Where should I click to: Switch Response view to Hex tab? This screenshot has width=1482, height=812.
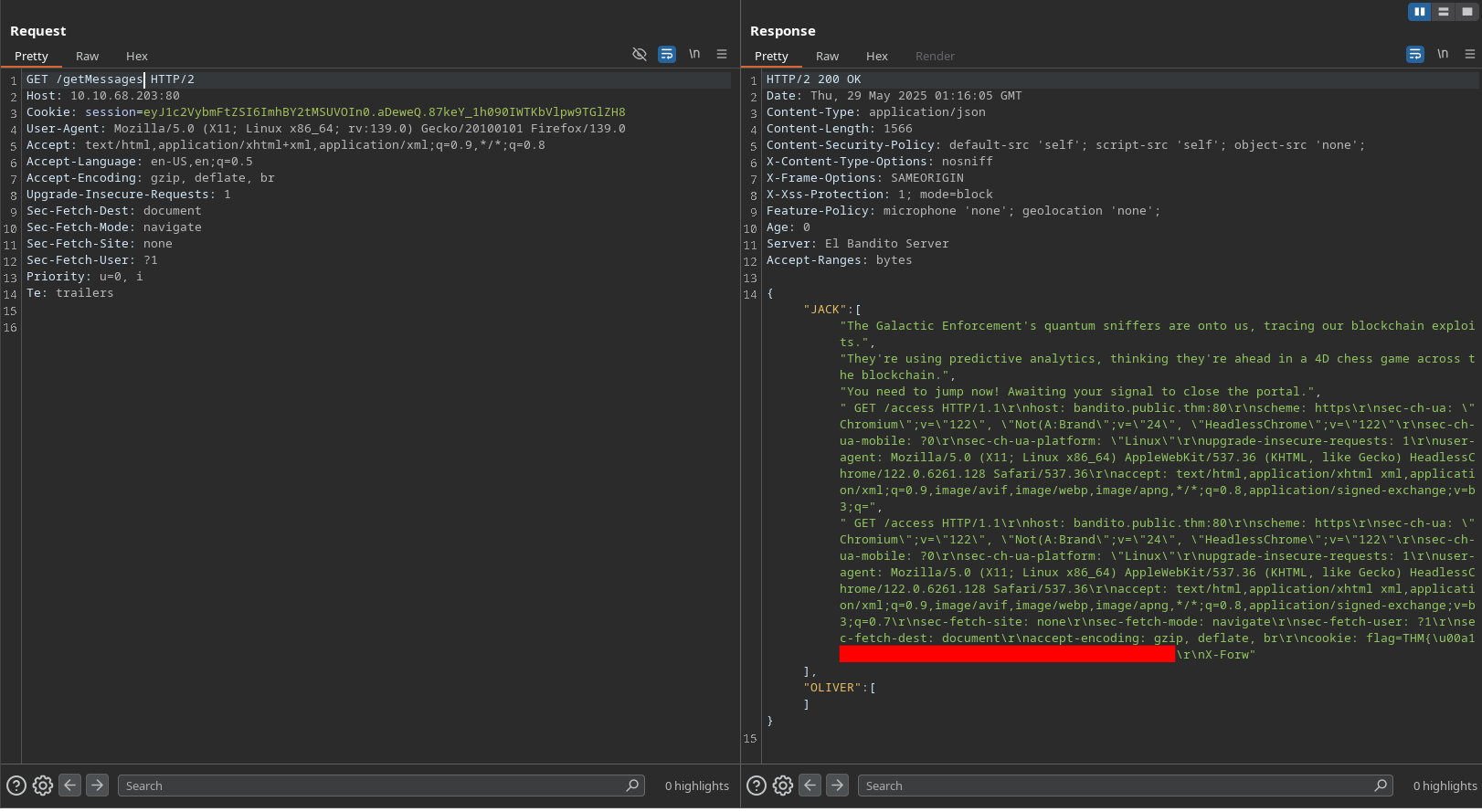pos(876,57)
